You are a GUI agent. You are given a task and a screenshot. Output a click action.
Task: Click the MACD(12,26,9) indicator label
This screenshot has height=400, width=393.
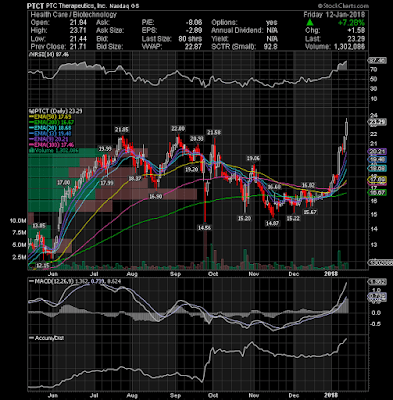[75, 281]
